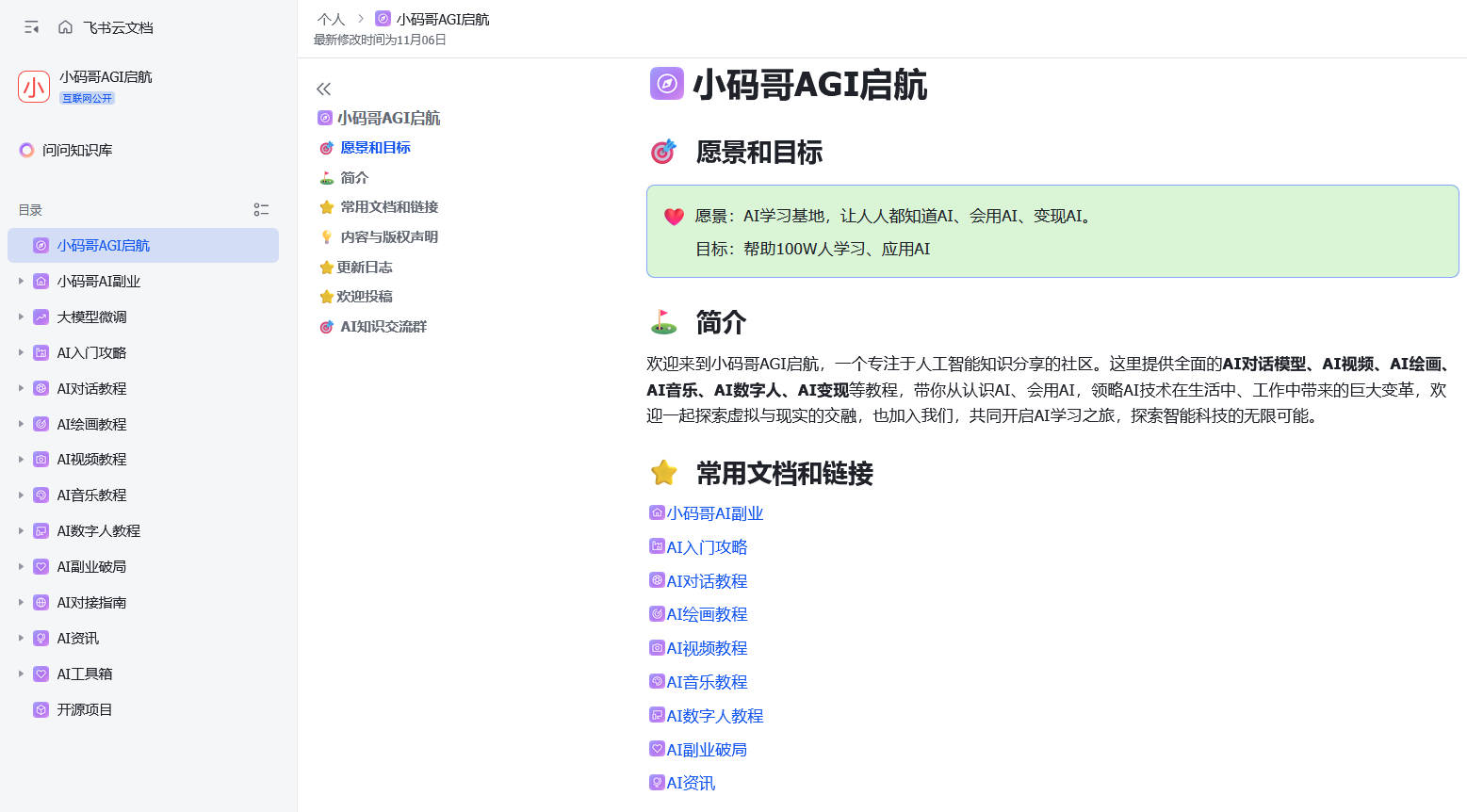Click the heart icon in the green callout

pos(674,217)
